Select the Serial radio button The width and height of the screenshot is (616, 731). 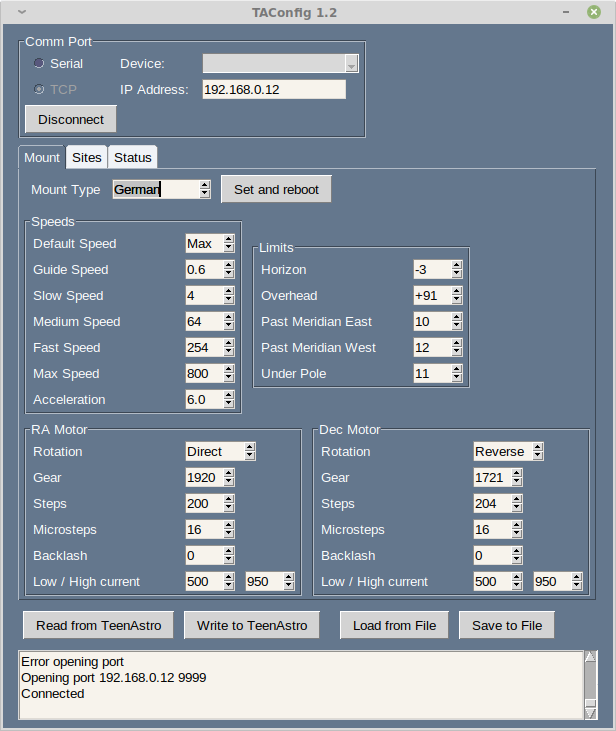tap(39, 63)
